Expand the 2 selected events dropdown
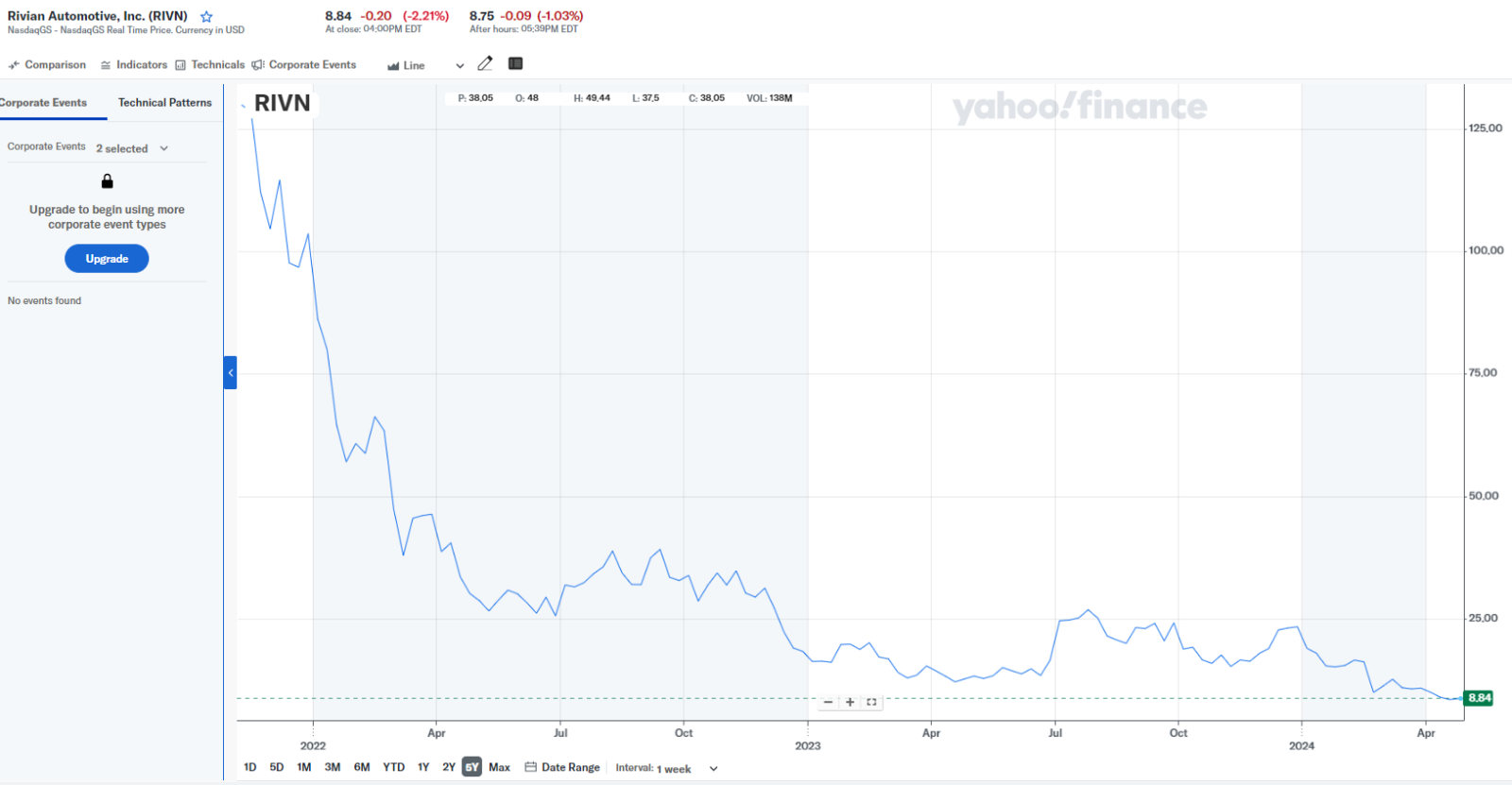Image resolution: width=1512 pixels, height=785 pixels. click(132, 148)
